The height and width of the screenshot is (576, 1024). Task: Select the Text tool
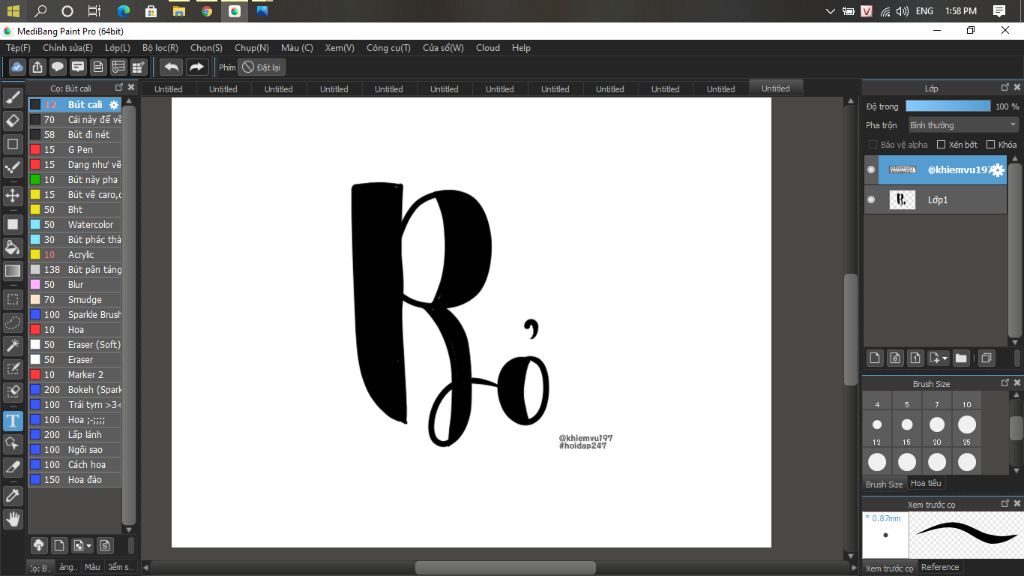click(x=12, y=421)
